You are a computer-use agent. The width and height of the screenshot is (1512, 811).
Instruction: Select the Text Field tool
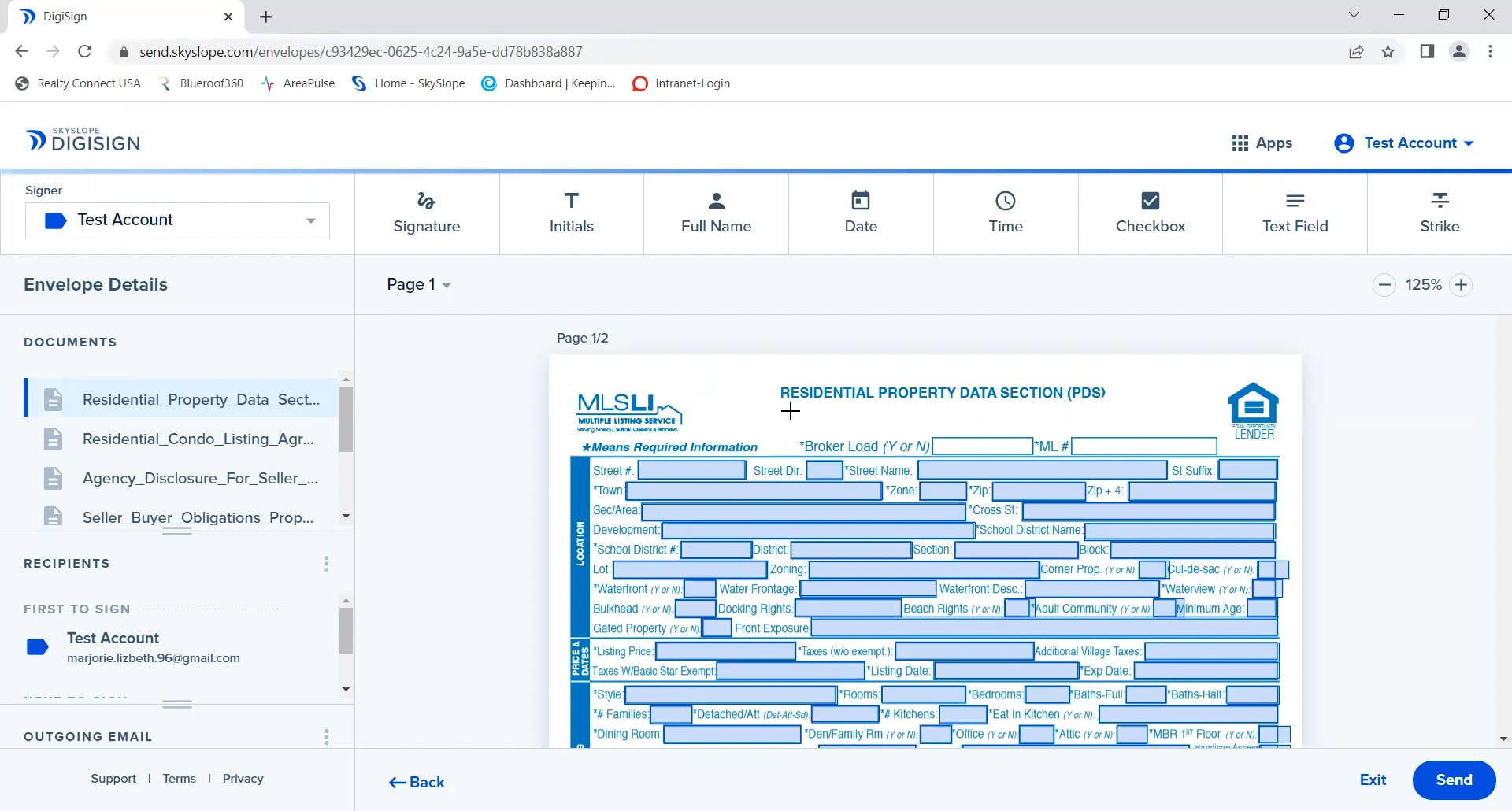tap(1295, 213)
